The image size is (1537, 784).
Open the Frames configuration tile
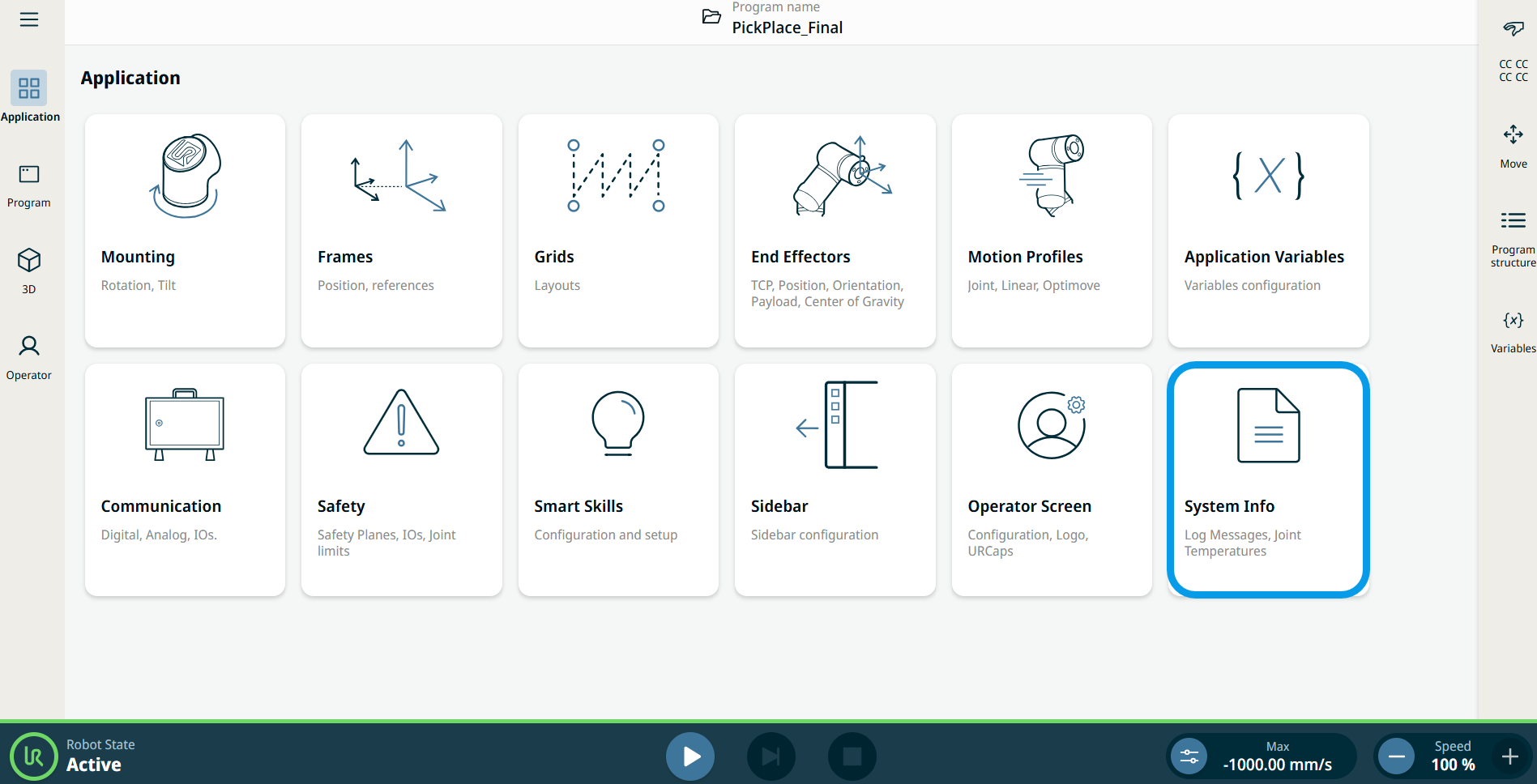pos(401,231)
